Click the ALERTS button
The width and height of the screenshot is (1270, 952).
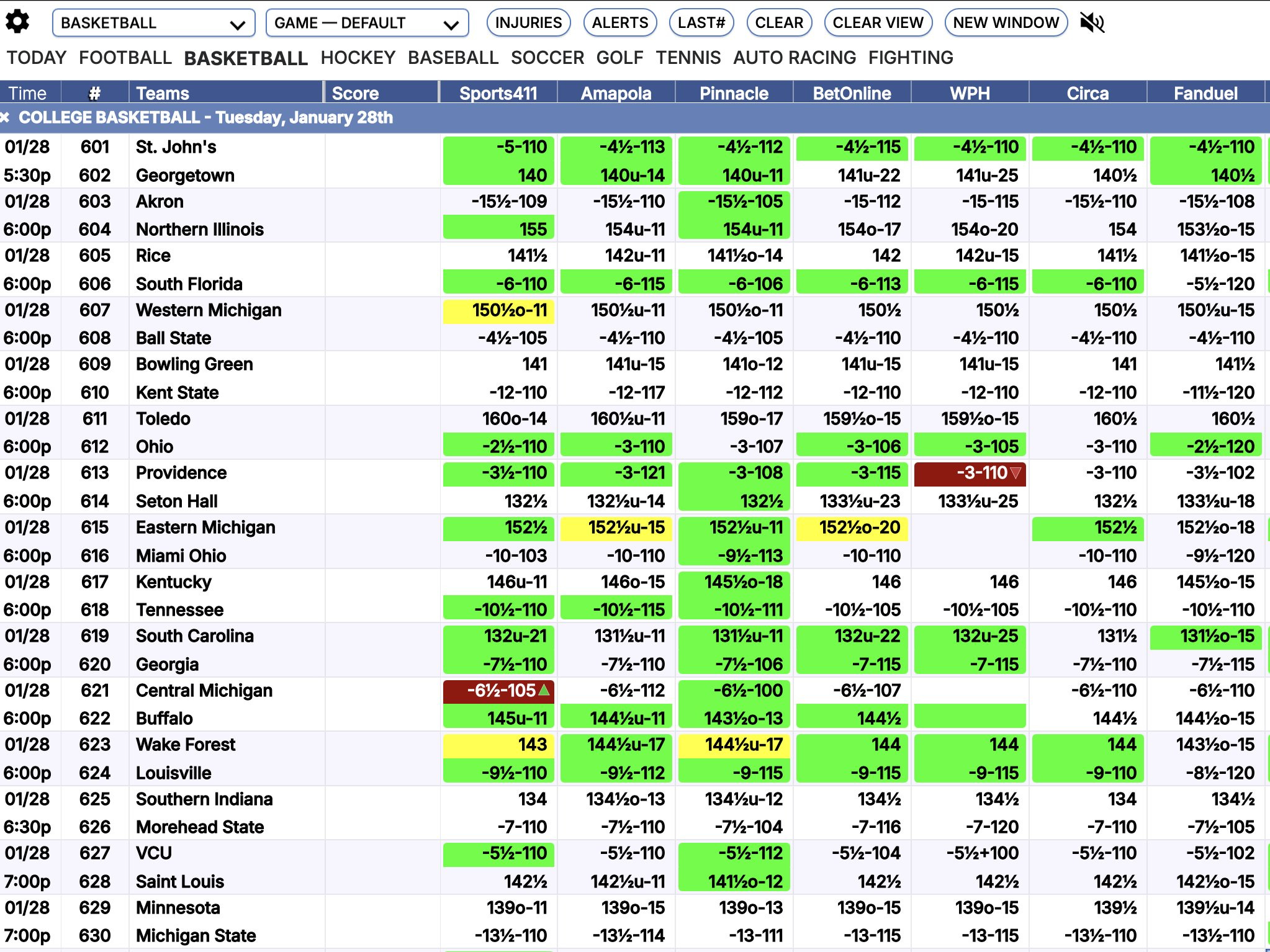[619, 23]
